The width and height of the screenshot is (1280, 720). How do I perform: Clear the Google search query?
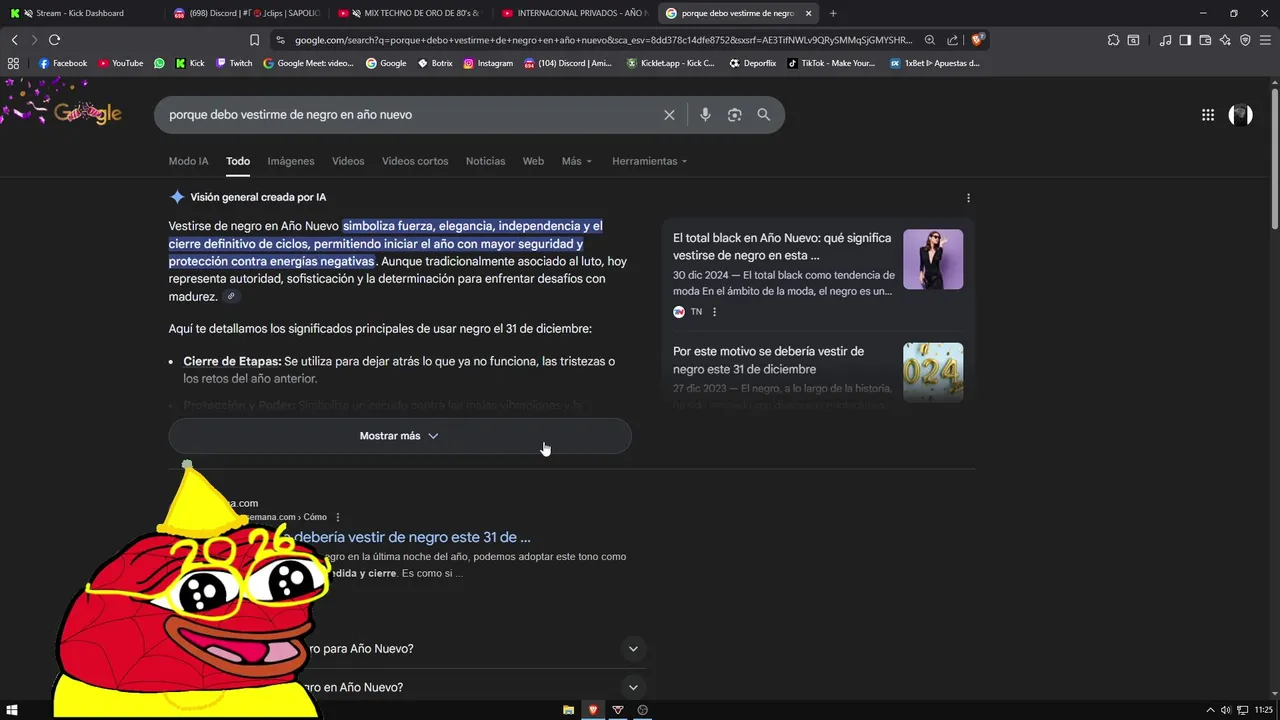pyautogui.click(x=669, y=115)
